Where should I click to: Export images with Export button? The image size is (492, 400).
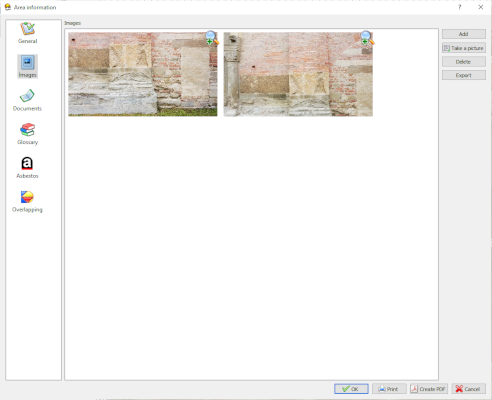pyautogui.click(x=464, y=75)
